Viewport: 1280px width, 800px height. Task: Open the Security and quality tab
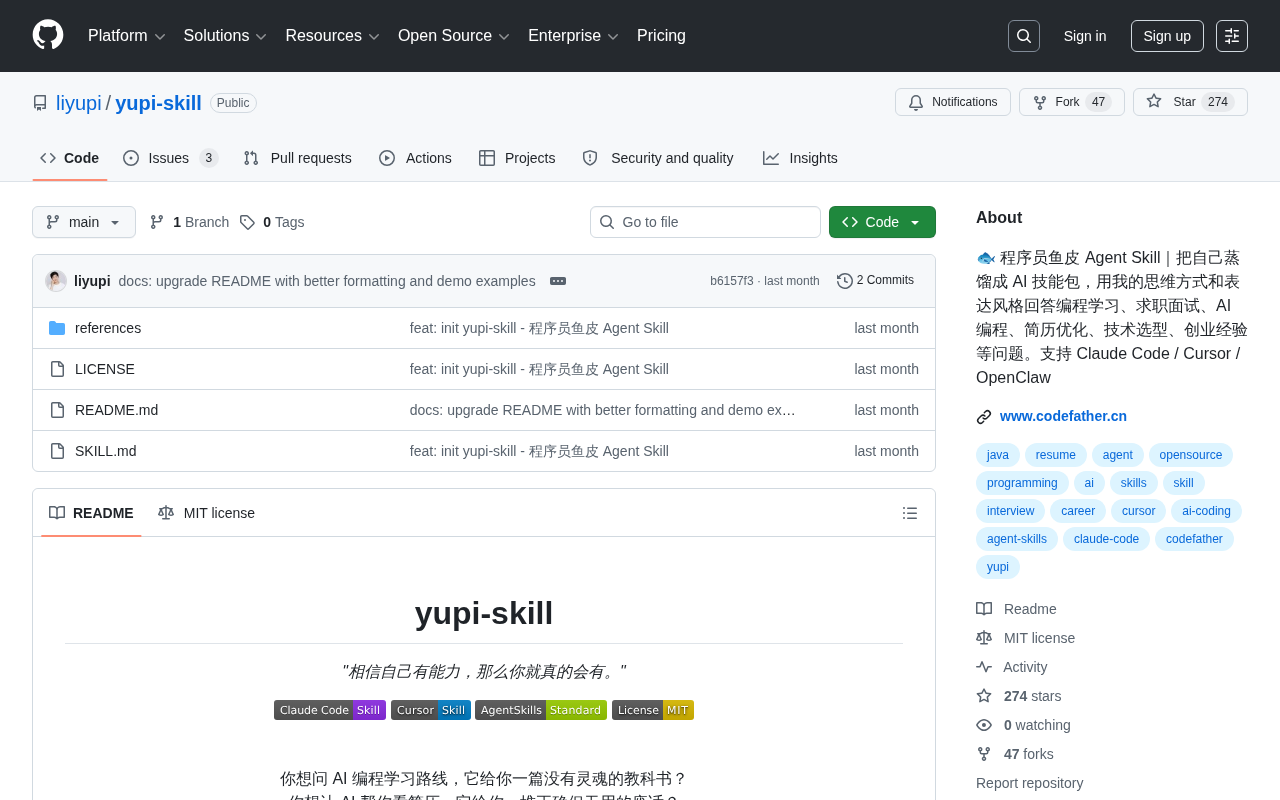[658, 158]
